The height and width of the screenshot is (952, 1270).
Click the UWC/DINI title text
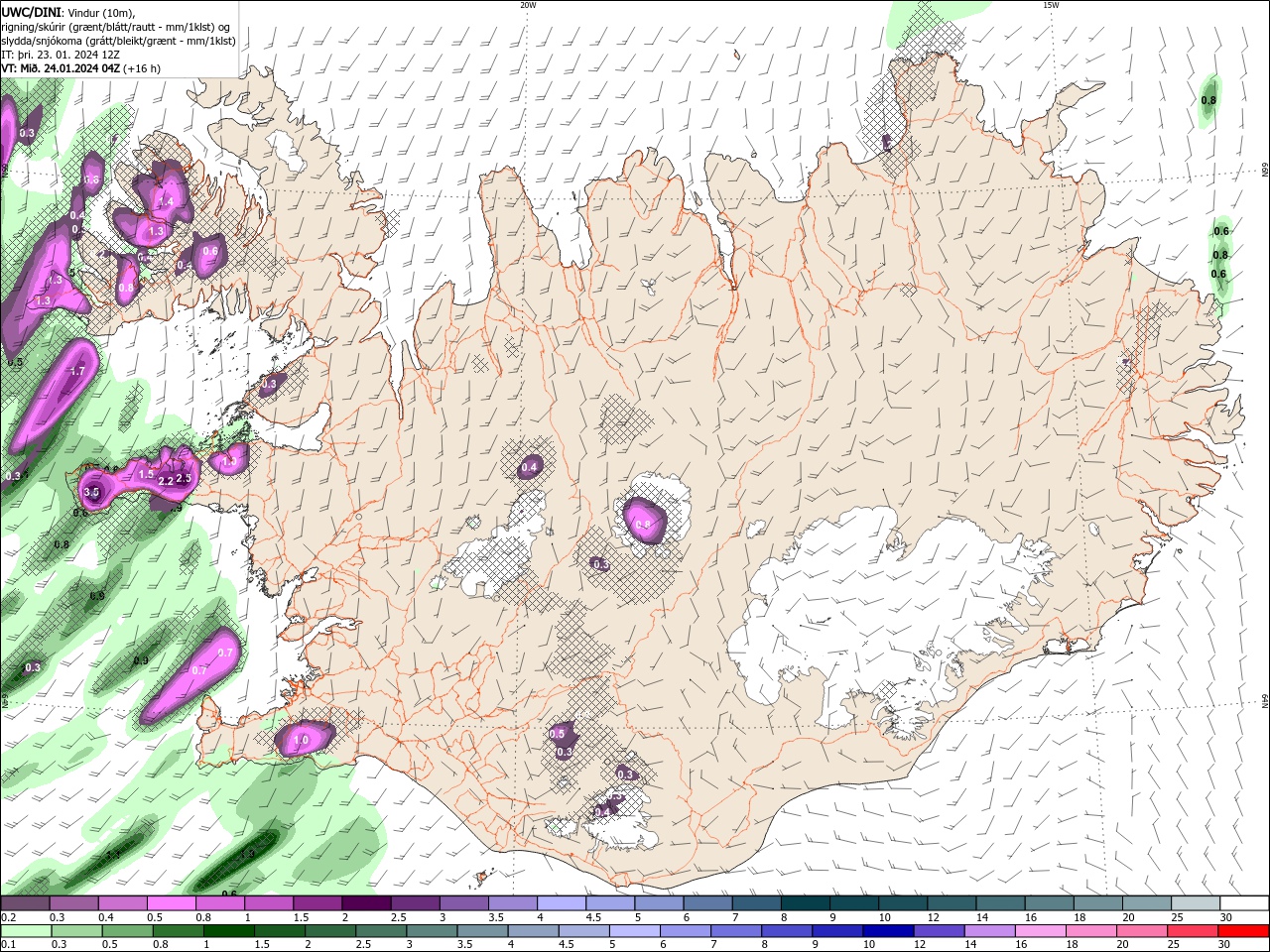click(x=33, y=12)
